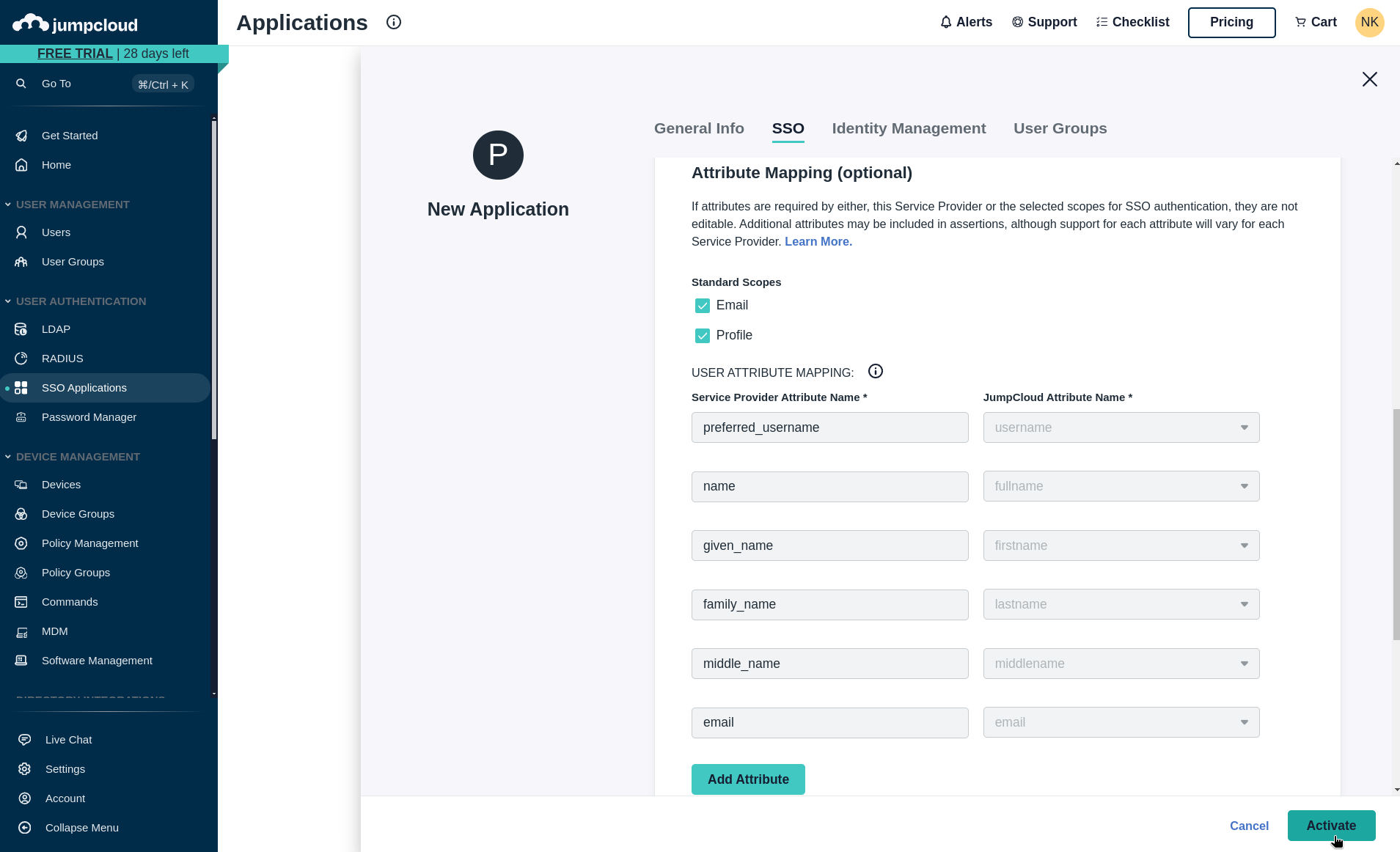Viewport: 1400px width, 852px height.
Task: Switch to the Identity Management tab
Action: tap(908, 128)
